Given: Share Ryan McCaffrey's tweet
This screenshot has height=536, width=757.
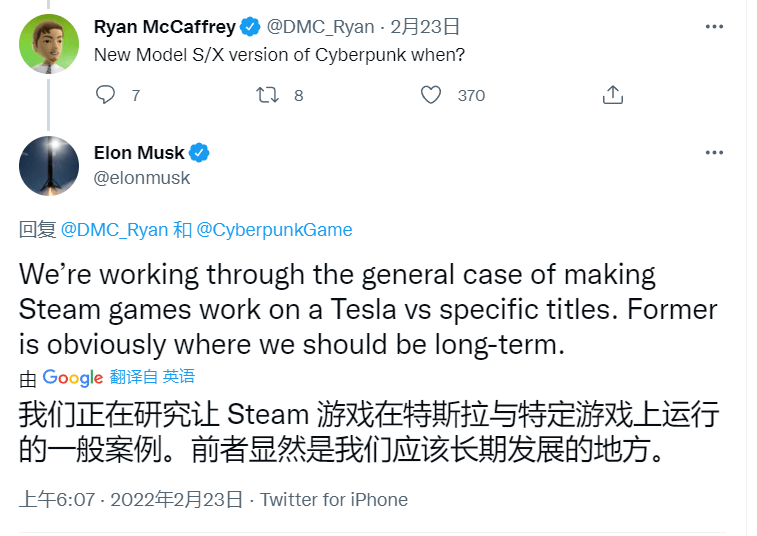Looking at the screenshot, I should pos(613,95).
